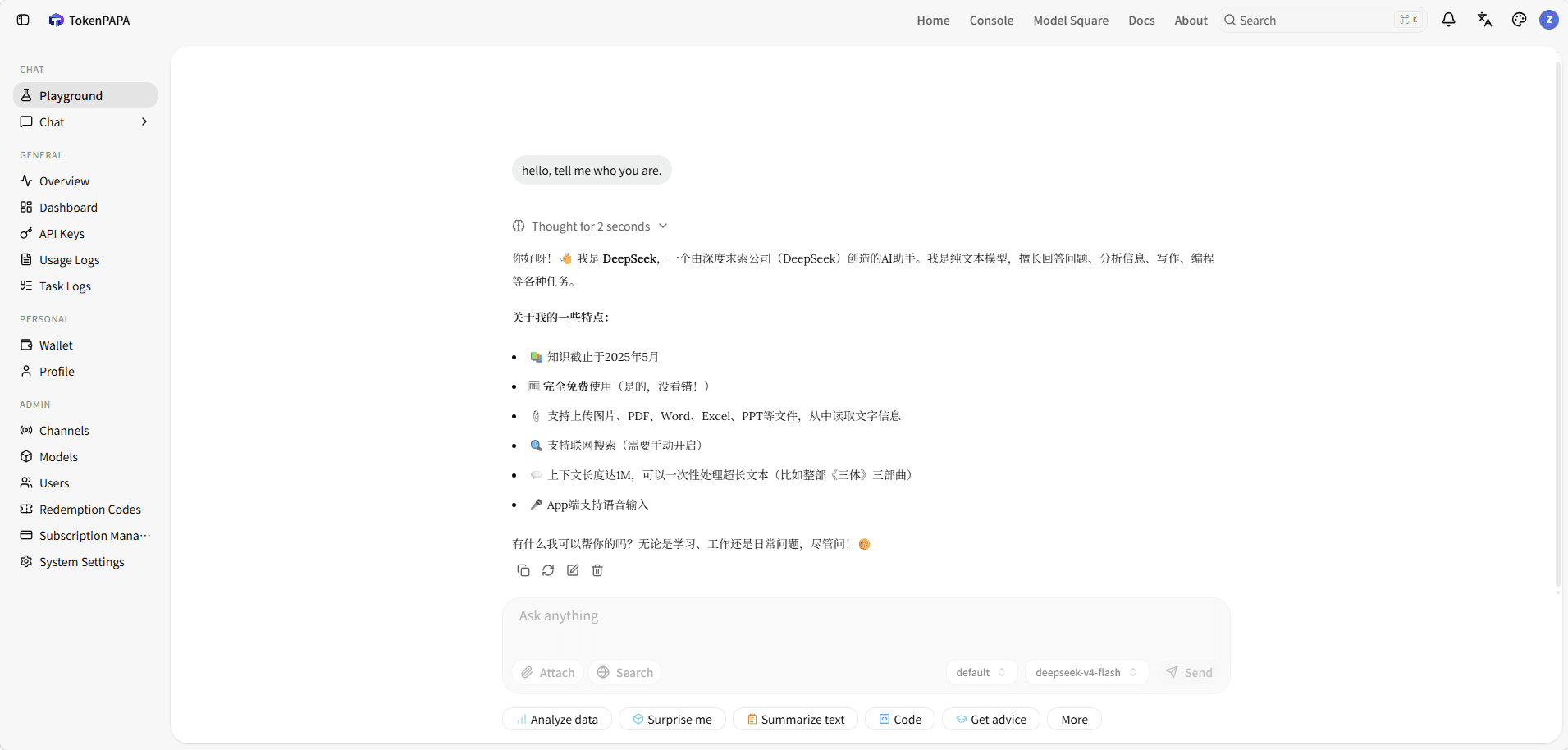Open Docs link
The height and width of the screenshot is (750, 1568).
tap(1141, 20)
